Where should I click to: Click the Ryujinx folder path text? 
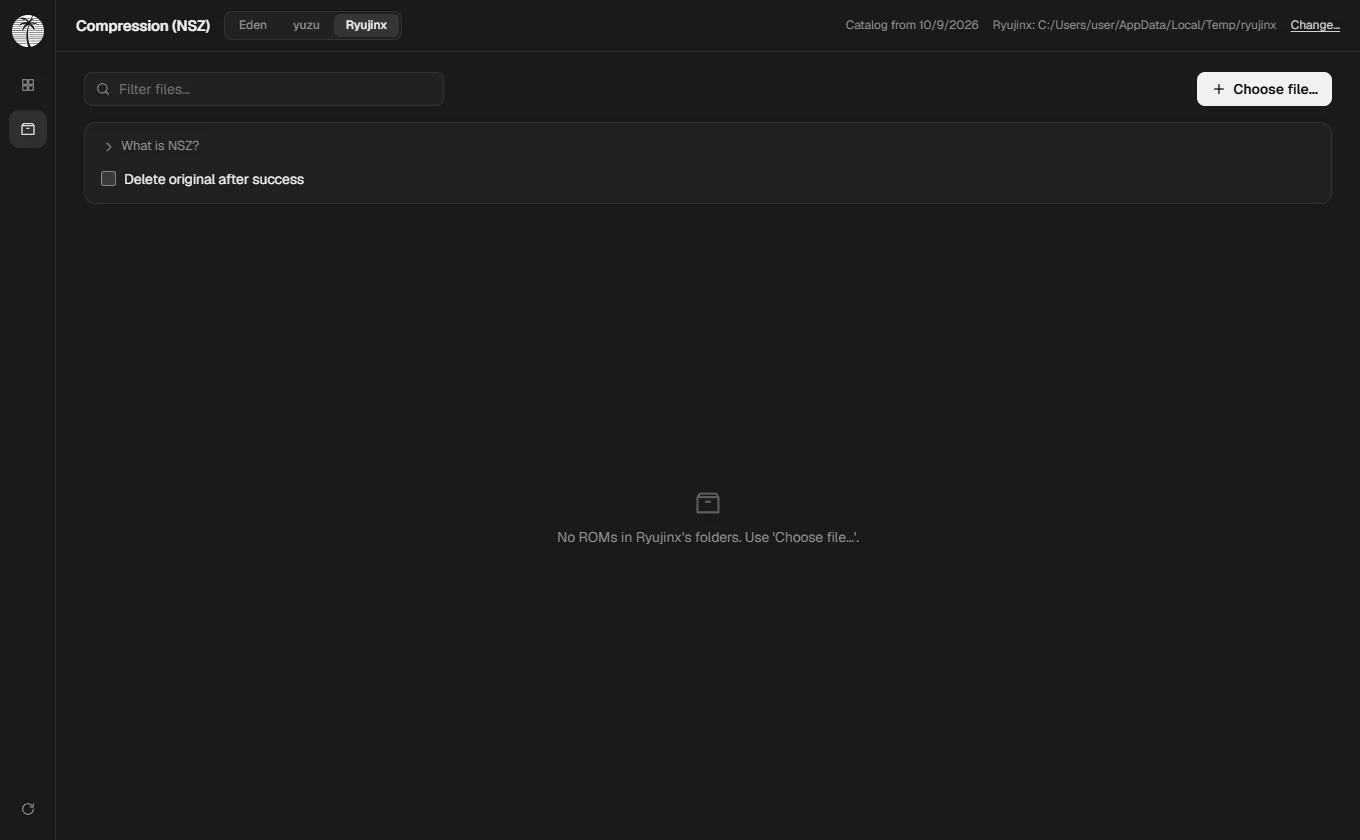point(1134,25)
